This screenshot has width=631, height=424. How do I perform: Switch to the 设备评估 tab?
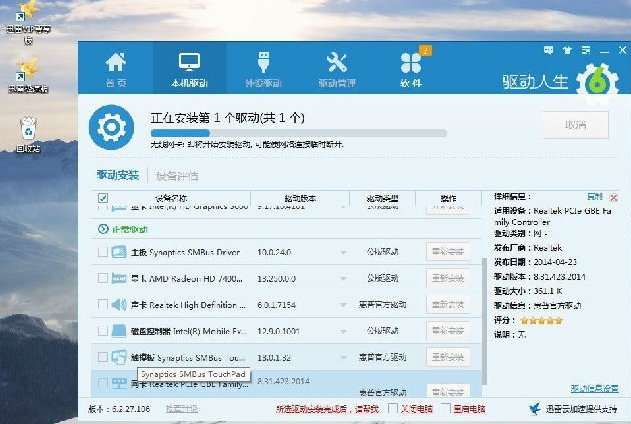click(x=177, y=176)
